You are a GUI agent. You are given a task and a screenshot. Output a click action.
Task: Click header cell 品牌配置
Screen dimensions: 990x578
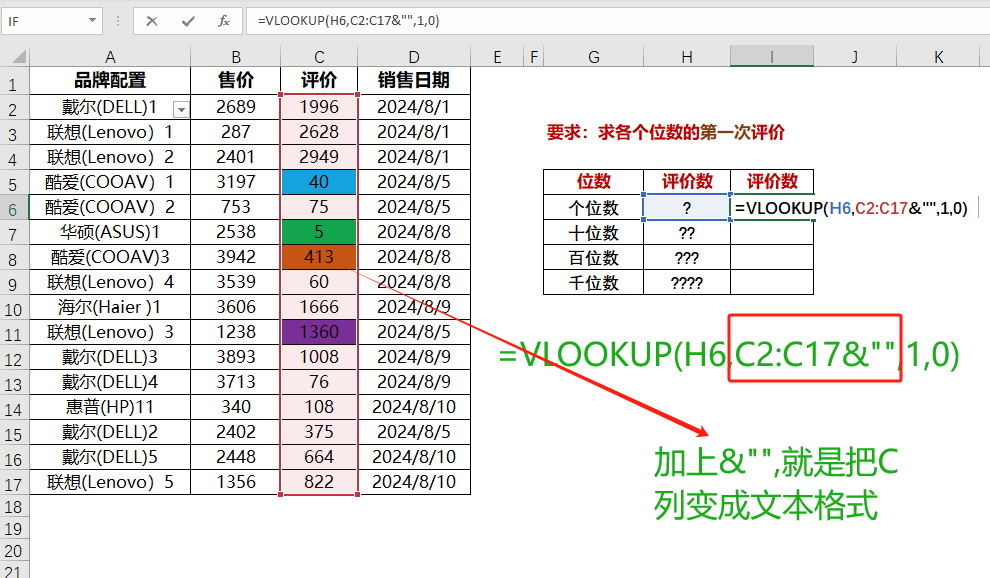click(x=110, y=81)
